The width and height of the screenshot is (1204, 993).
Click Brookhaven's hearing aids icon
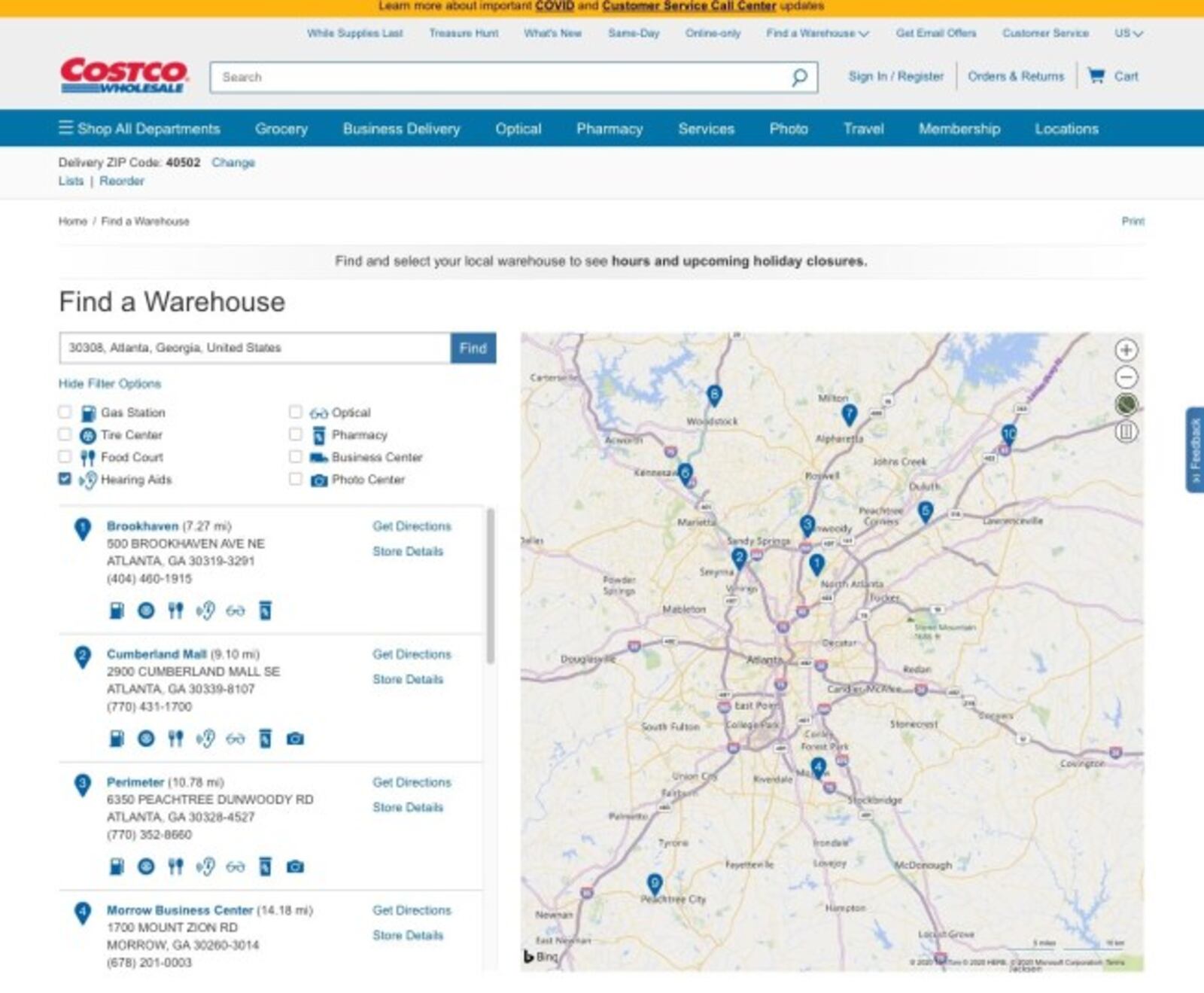pos(205,611)
